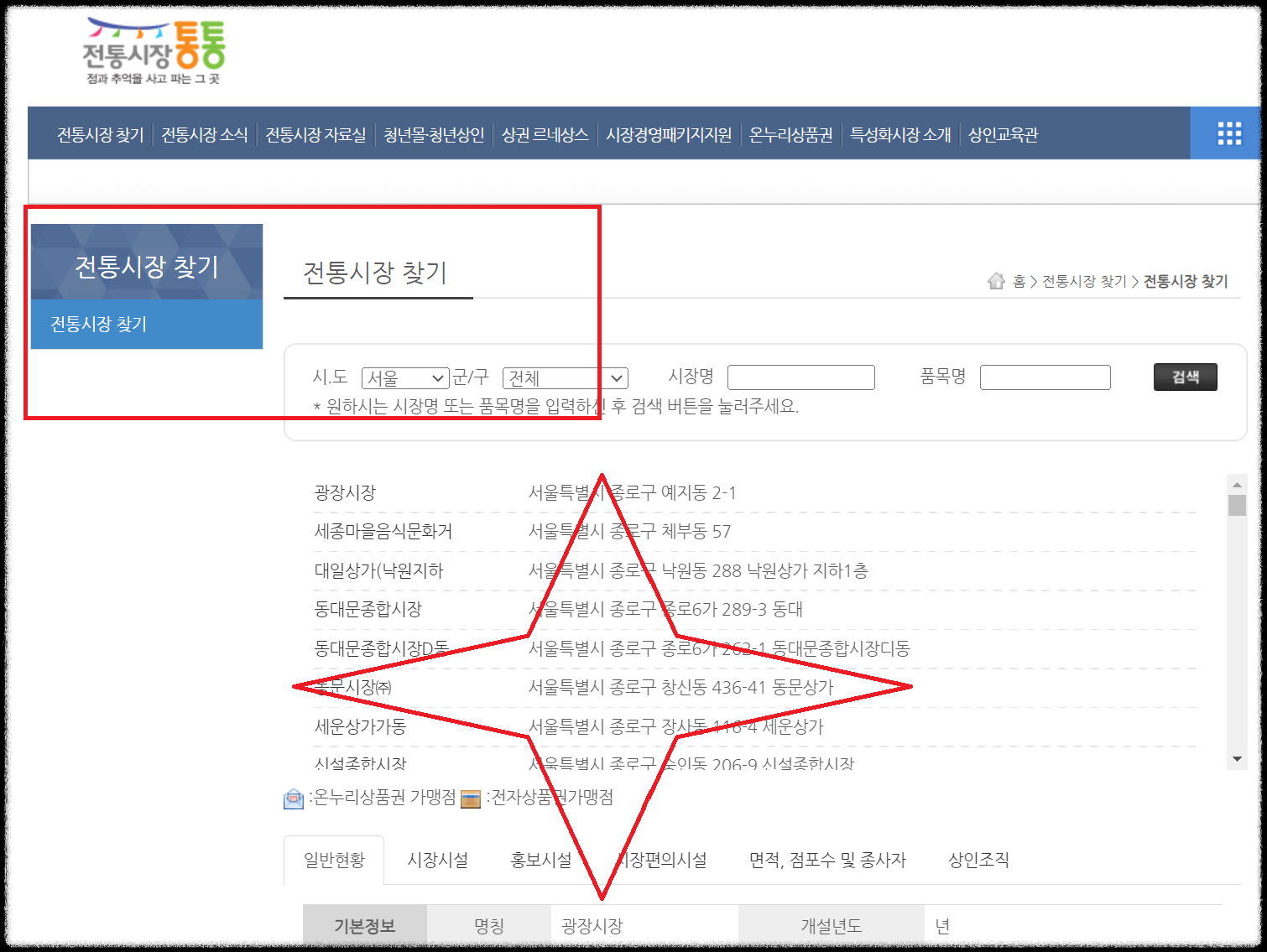Click the 홈 breadcrumb link
This screenshot has height=952, width=1267.
coord(1019,282)
